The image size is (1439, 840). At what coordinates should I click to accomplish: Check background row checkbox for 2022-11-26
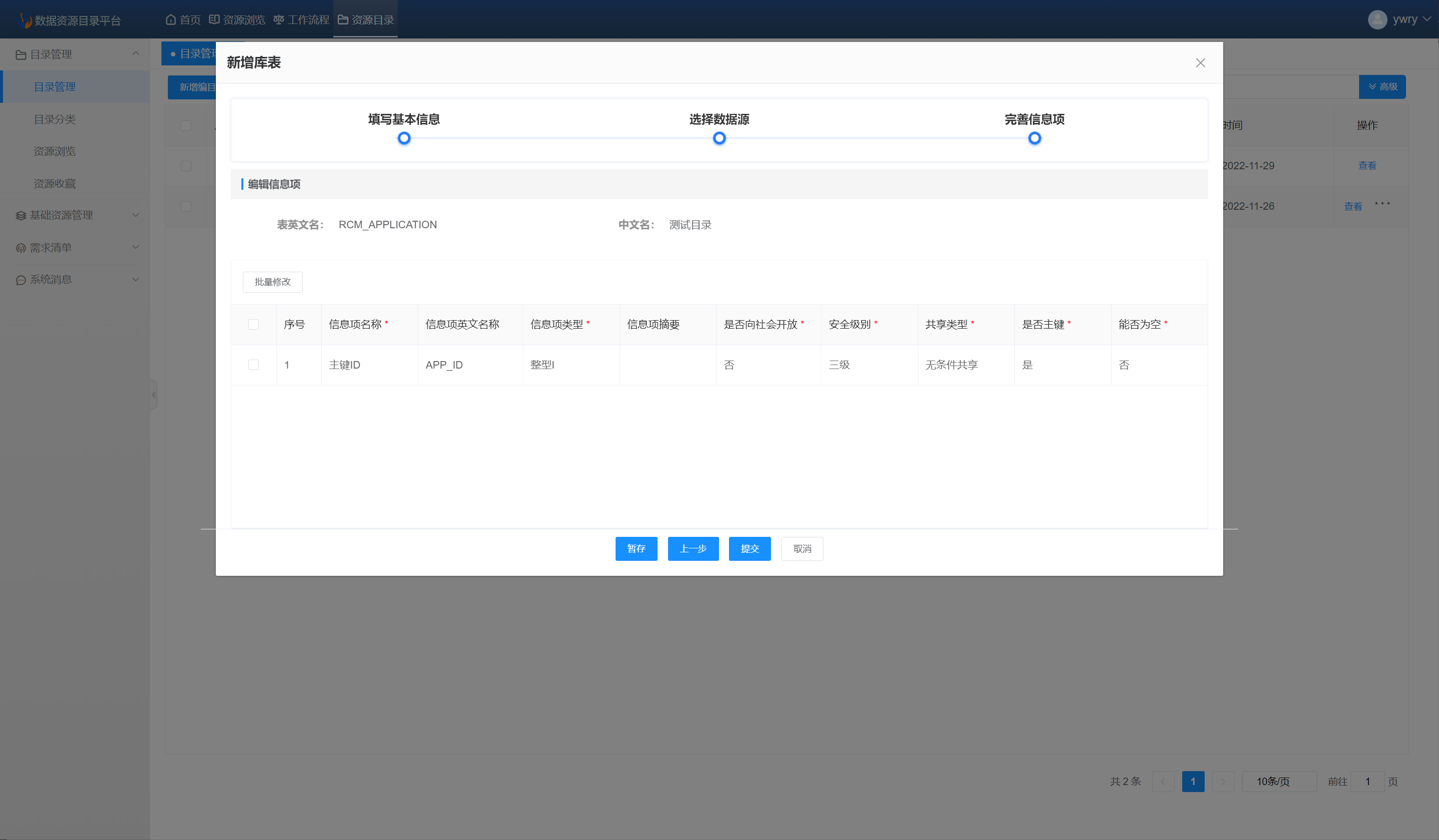(186, 207)
